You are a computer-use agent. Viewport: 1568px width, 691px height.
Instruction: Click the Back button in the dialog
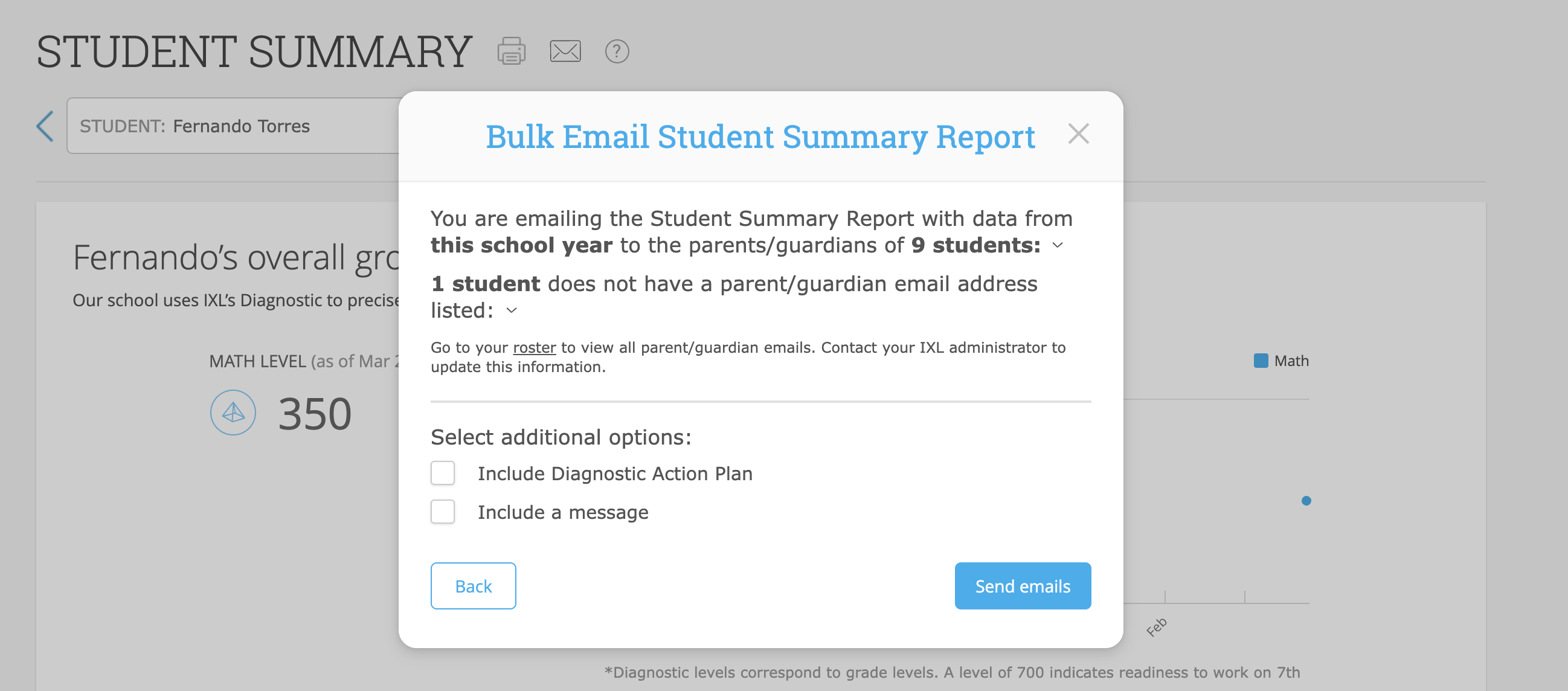[473, 586]
